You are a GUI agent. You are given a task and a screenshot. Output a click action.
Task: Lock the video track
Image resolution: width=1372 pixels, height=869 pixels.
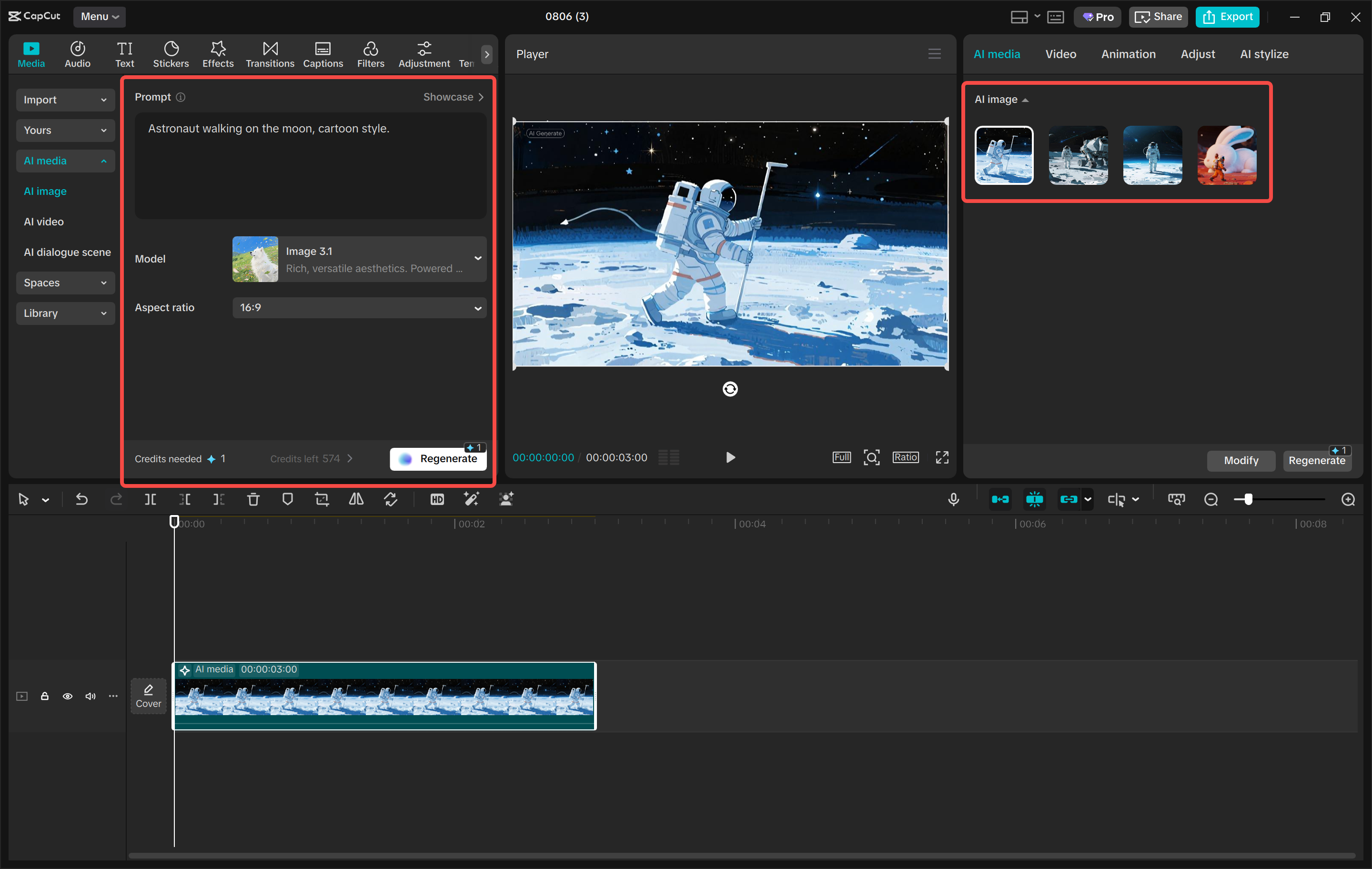click(x=44, y=696)
